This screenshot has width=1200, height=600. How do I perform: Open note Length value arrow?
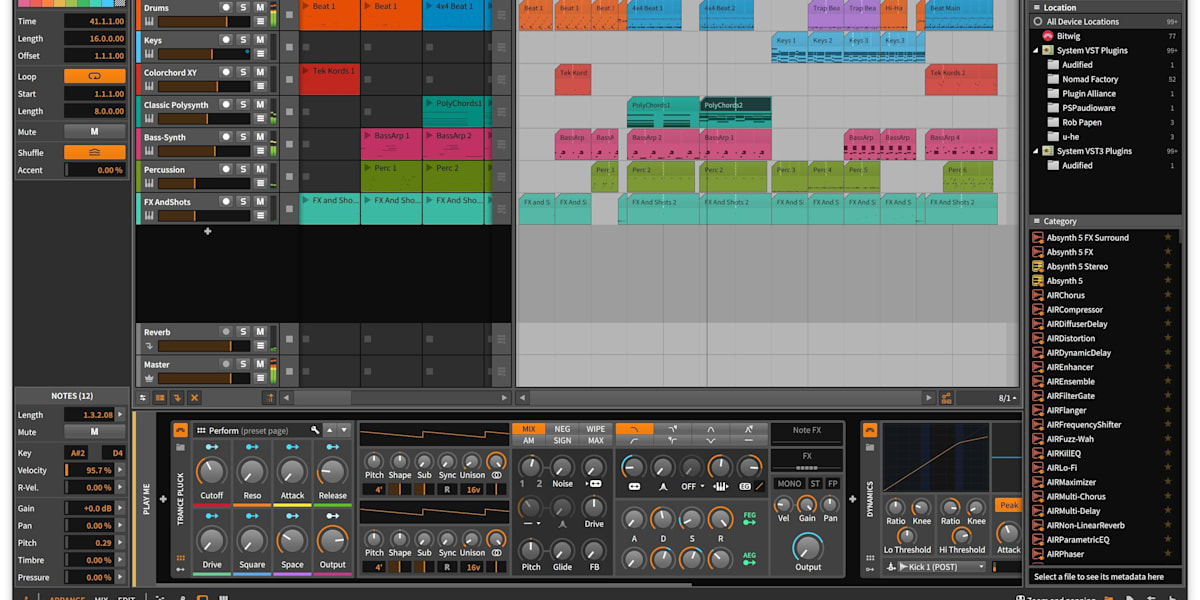121,414
